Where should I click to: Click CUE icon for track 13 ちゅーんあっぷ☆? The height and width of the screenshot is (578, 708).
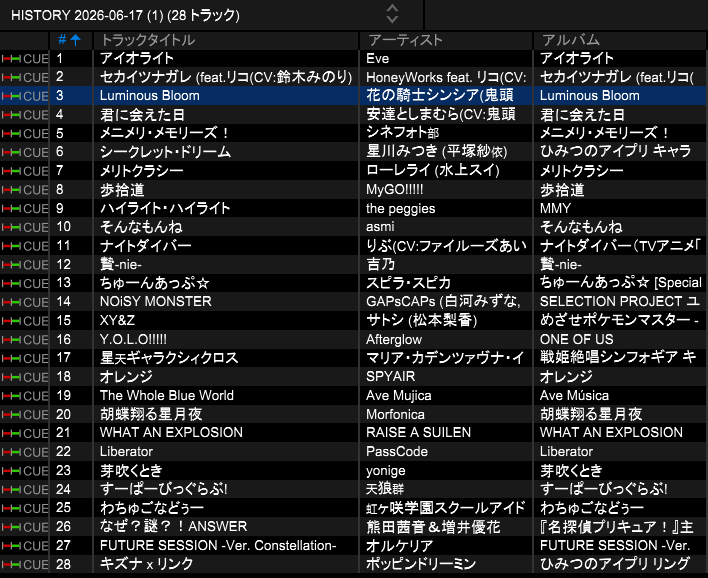tap(24, 284)
